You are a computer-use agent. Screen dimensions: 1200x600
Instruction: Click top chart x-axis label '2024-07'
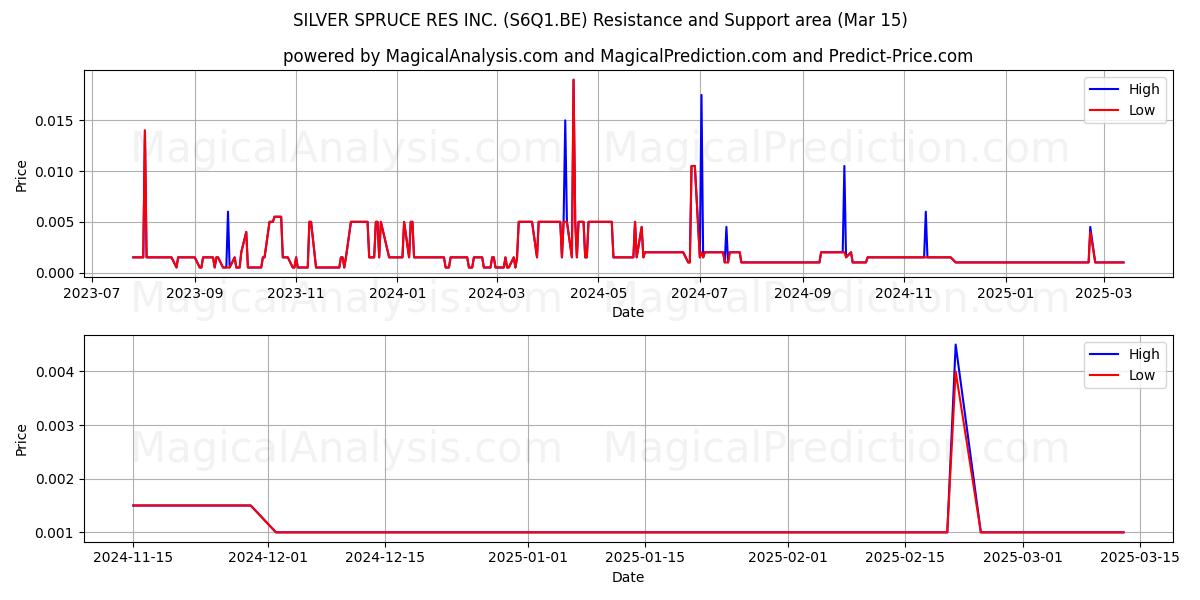coord(700,293)
